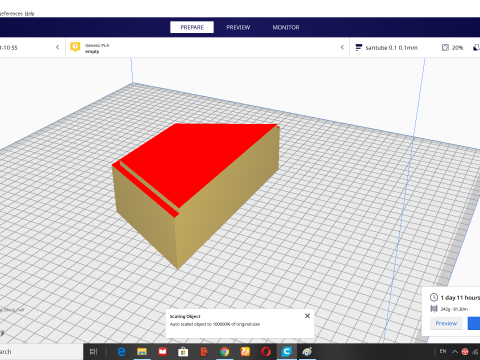Click the Windows search box
This screenshot has height=360, width=480.
coord(40,351)
